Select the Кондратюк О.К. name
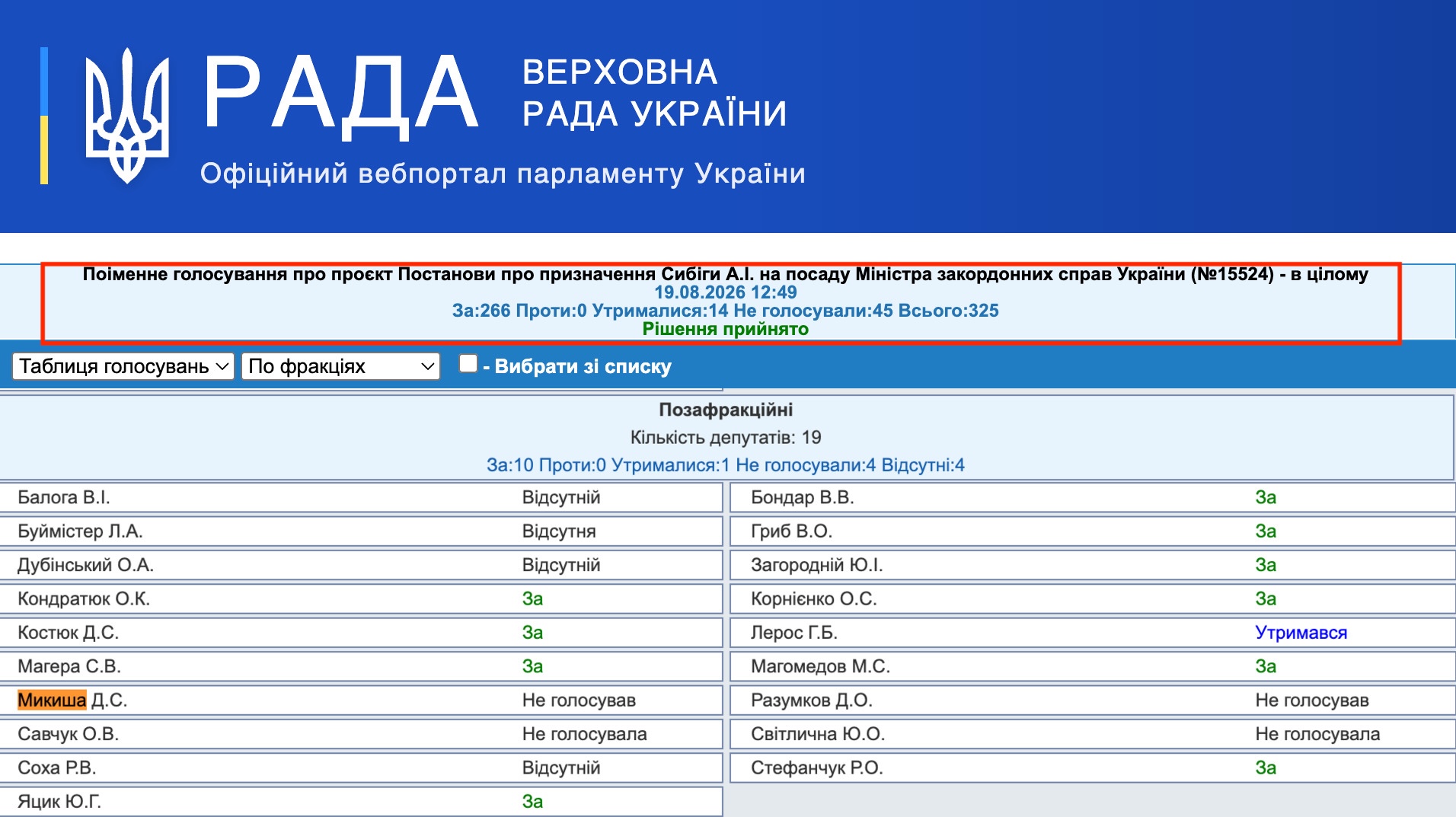The width and height of the screenshot is (1456, 817). point(84,598)
